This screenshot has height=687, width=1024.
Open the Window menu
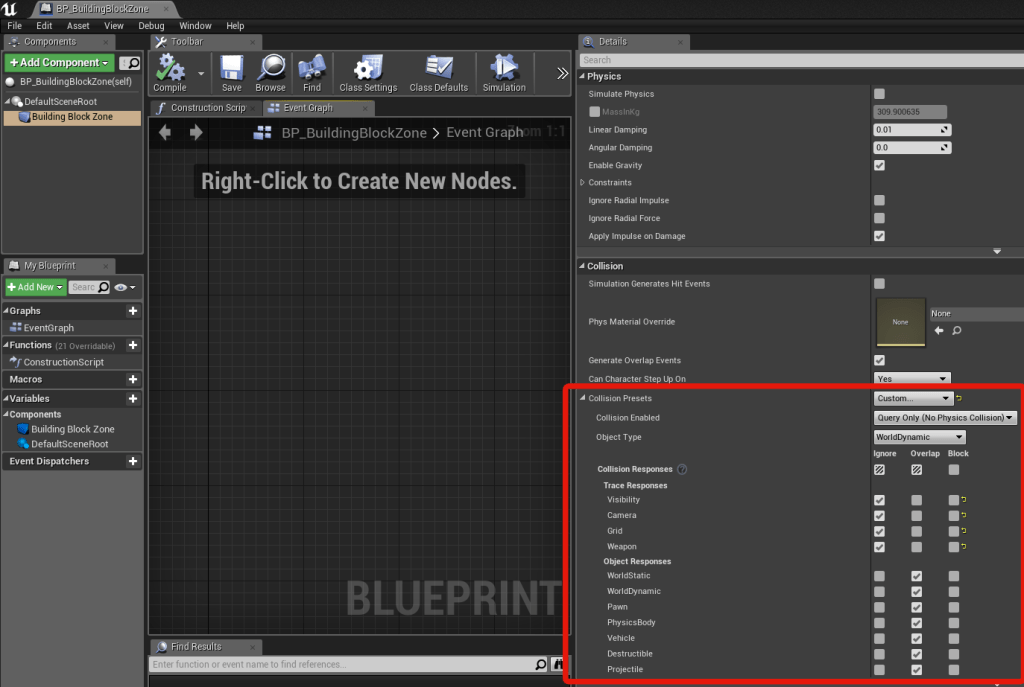(x=195, y=25)
